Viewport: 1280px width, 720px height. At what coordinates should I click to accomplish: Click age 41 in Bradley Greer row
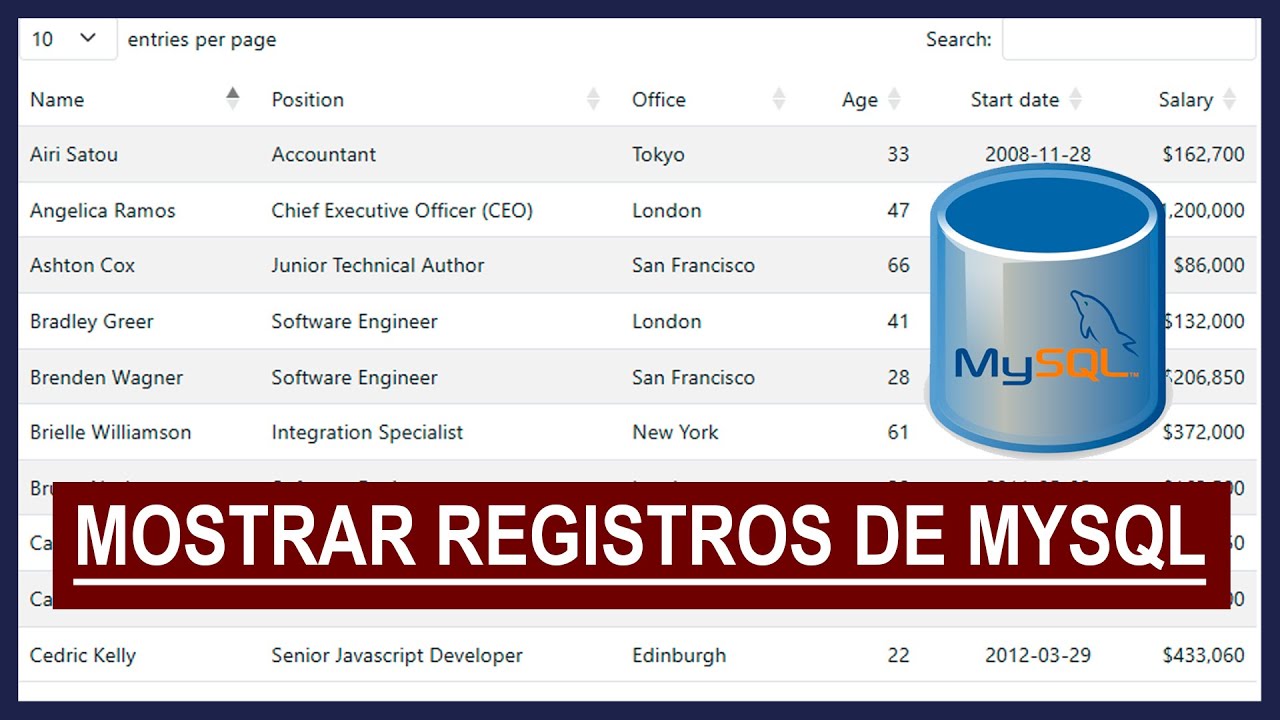(898, 321)
